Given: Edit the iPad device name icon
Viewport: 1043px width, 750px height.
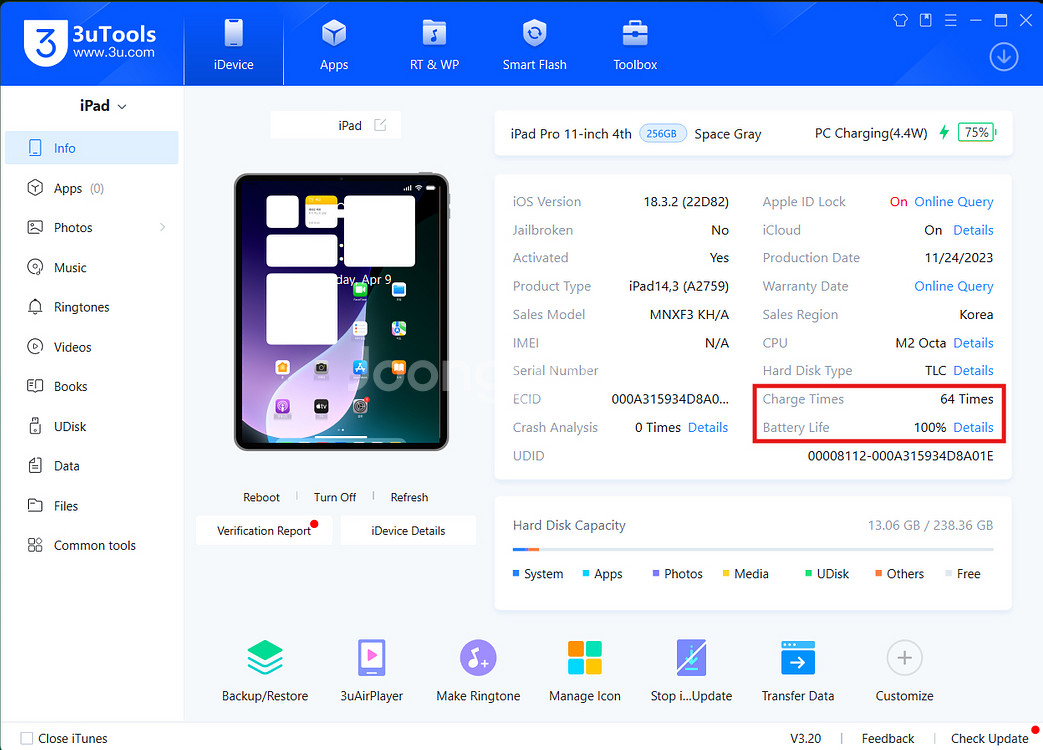Looking at the screenshot, I should (x=380, y=125).
